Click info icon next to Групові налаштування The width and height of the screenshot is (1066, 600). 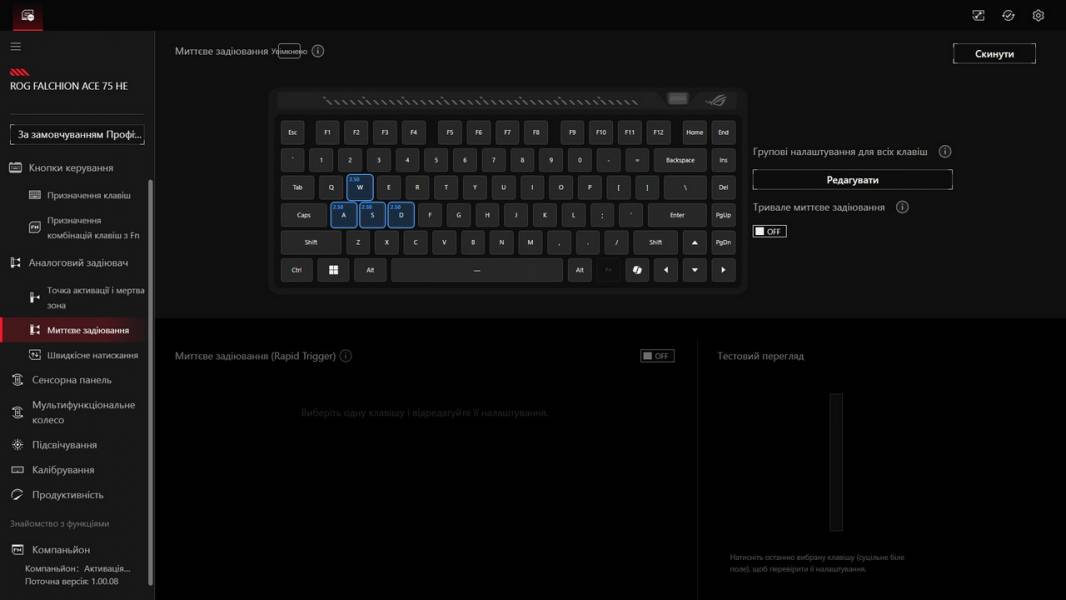[x=945, y=152]
